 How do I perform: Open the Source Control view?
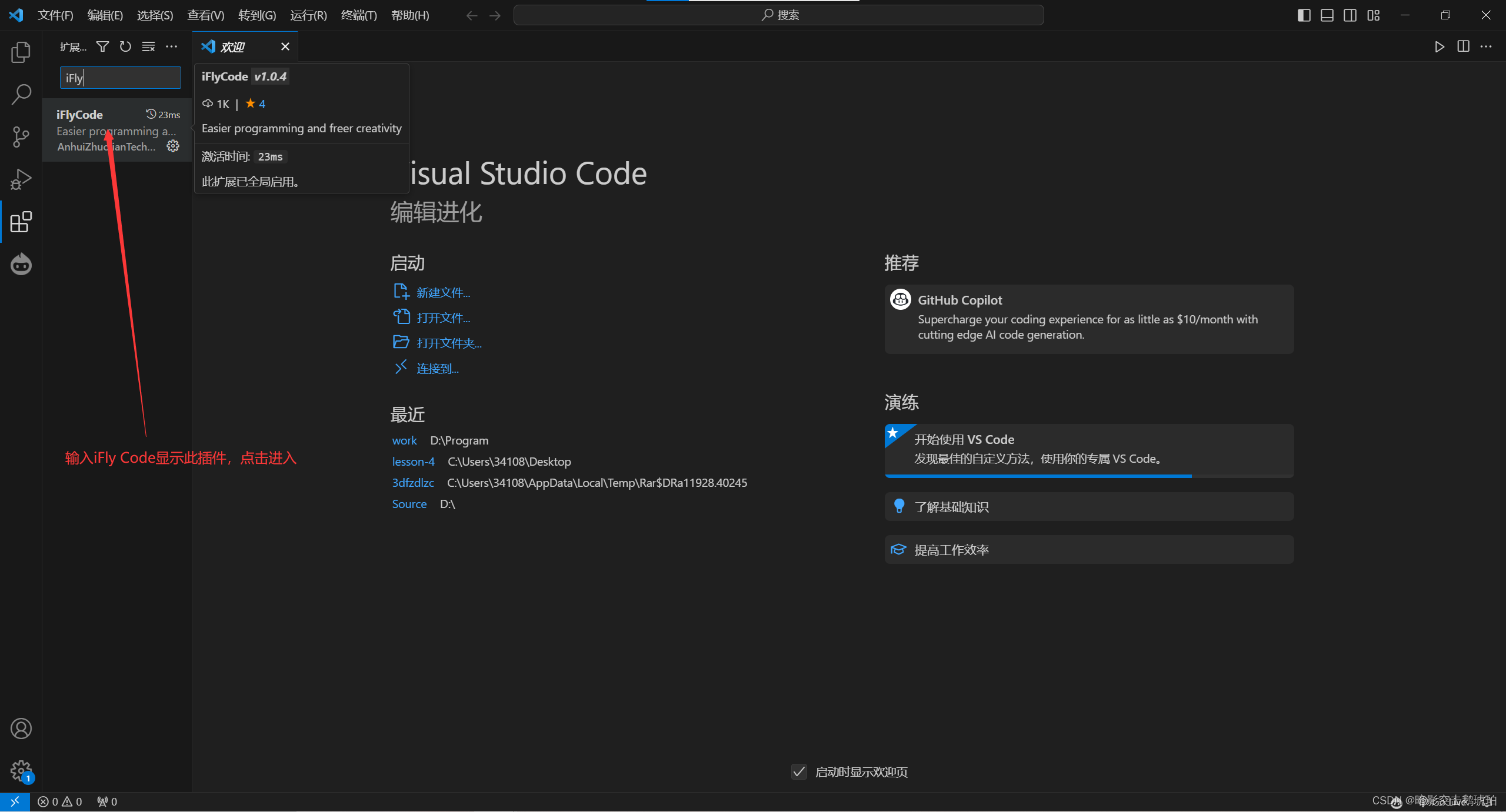click(x=21, y=136)
